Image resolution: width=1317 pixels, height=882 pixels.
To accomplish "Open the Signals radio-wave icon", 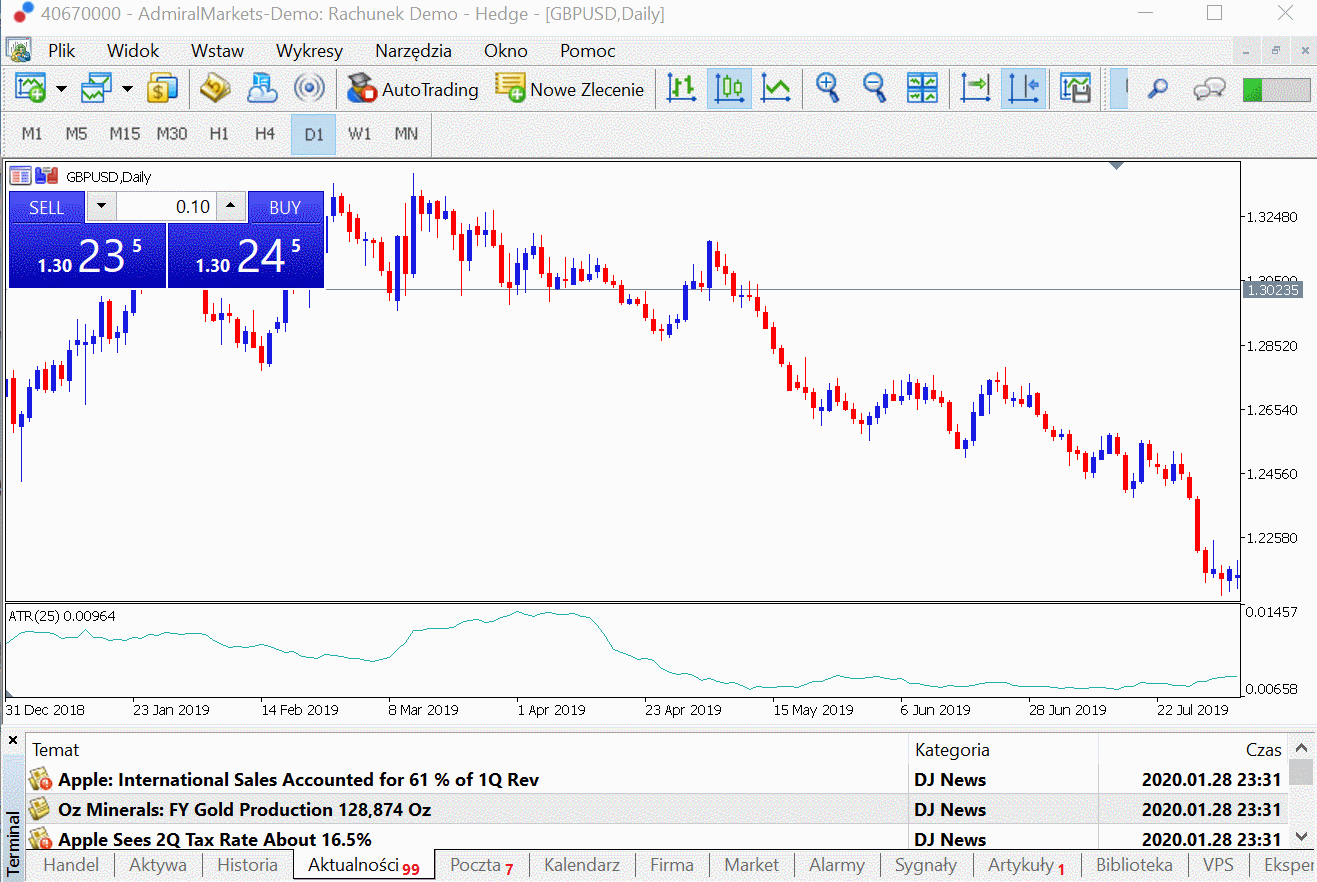I will (309, 89).
